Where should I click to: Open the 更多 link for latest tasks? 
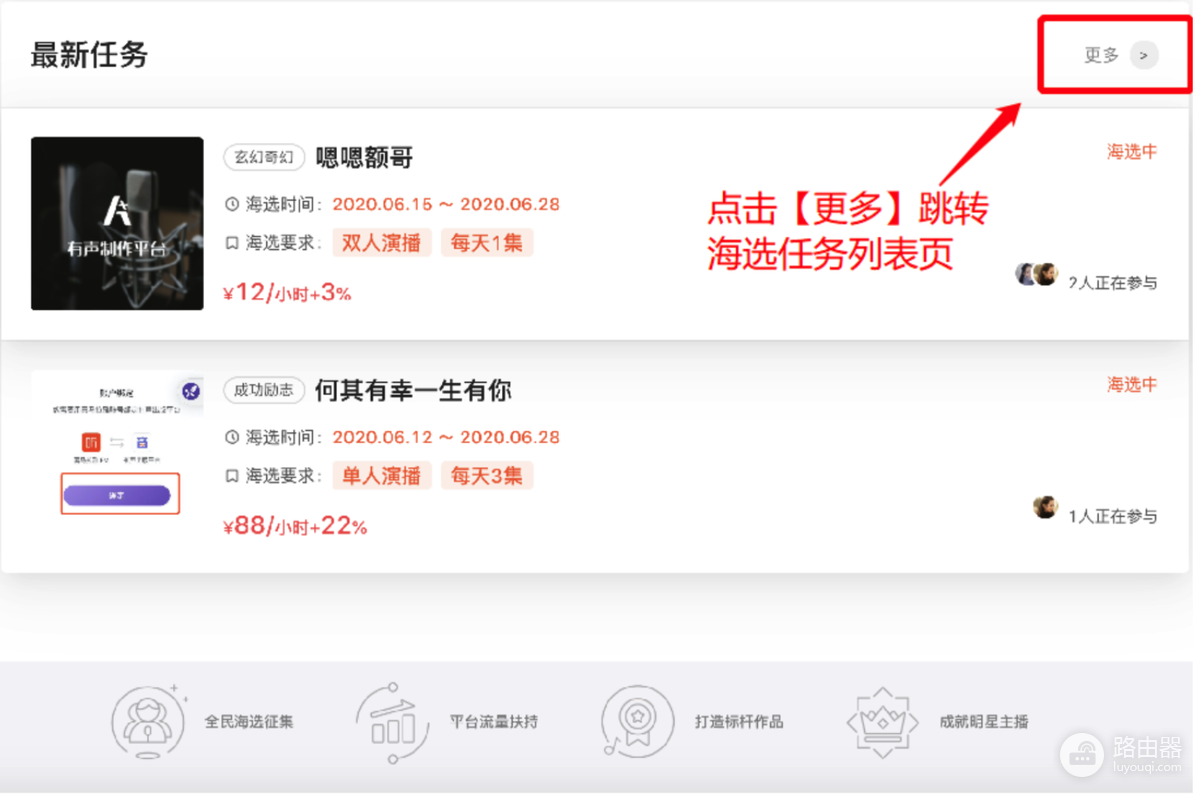[1102, 55]
